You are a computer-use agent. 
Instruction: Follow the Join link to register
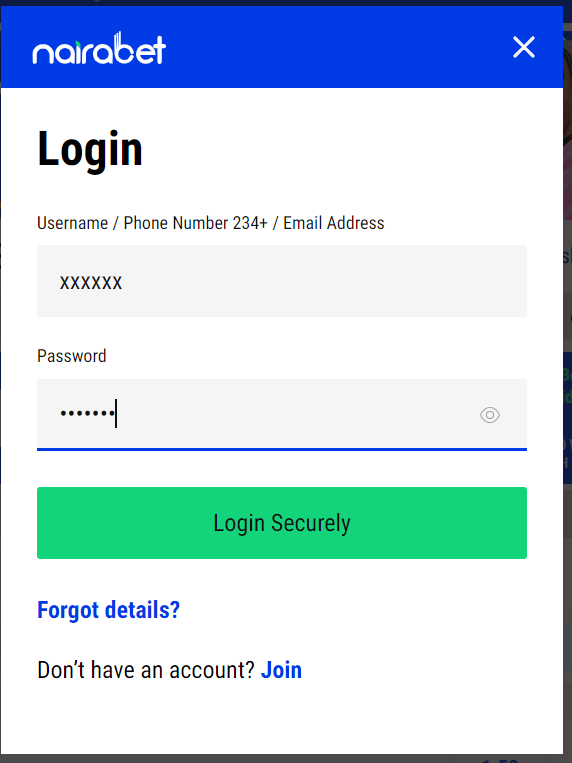click(281, 670)
